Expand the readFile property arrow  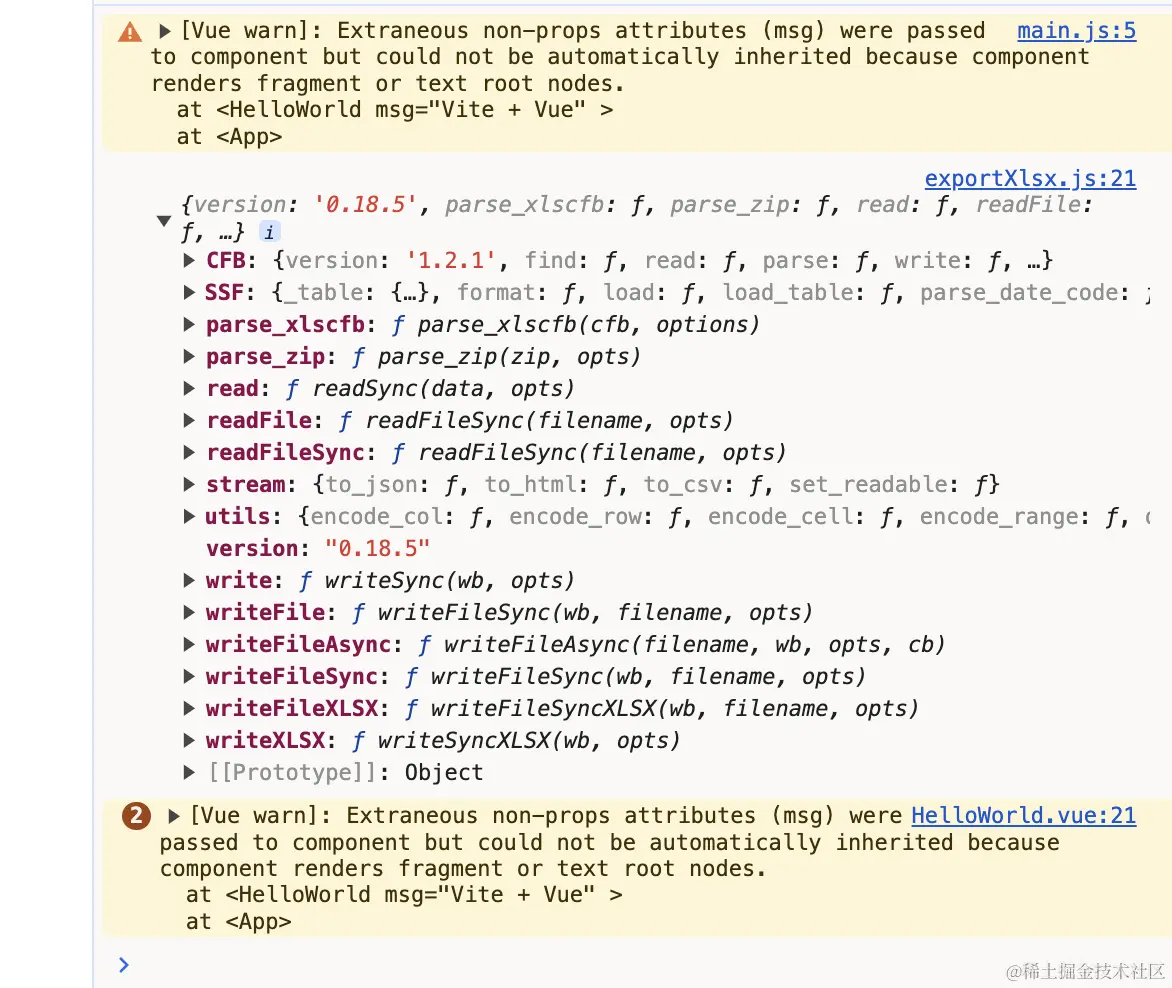pos(189,420)
